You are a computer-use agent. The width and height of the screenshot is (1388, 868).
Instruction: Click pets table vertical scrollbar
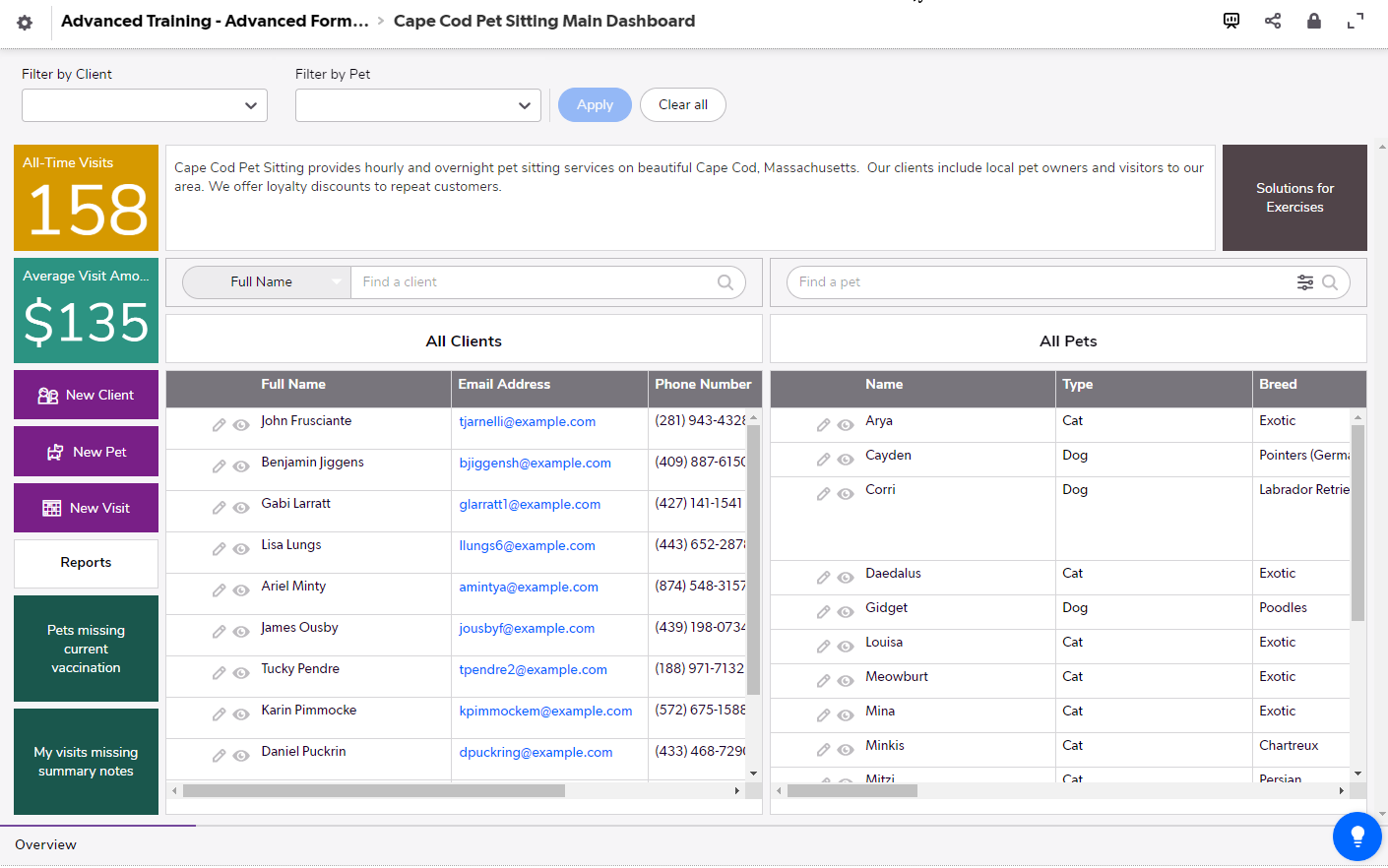point(1358,523)
